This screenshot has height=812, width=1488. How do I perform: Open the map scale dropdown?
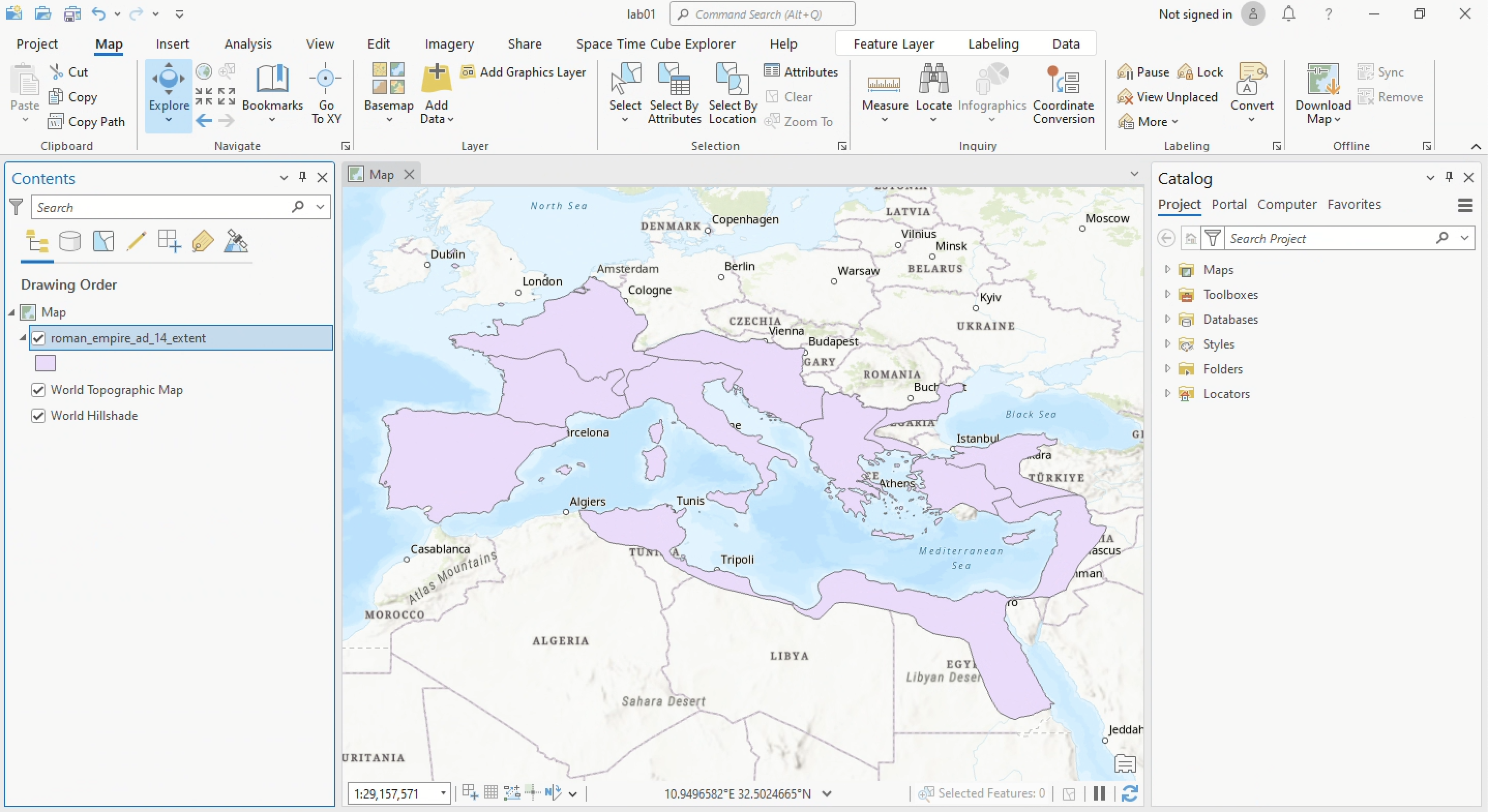[443, 793]
